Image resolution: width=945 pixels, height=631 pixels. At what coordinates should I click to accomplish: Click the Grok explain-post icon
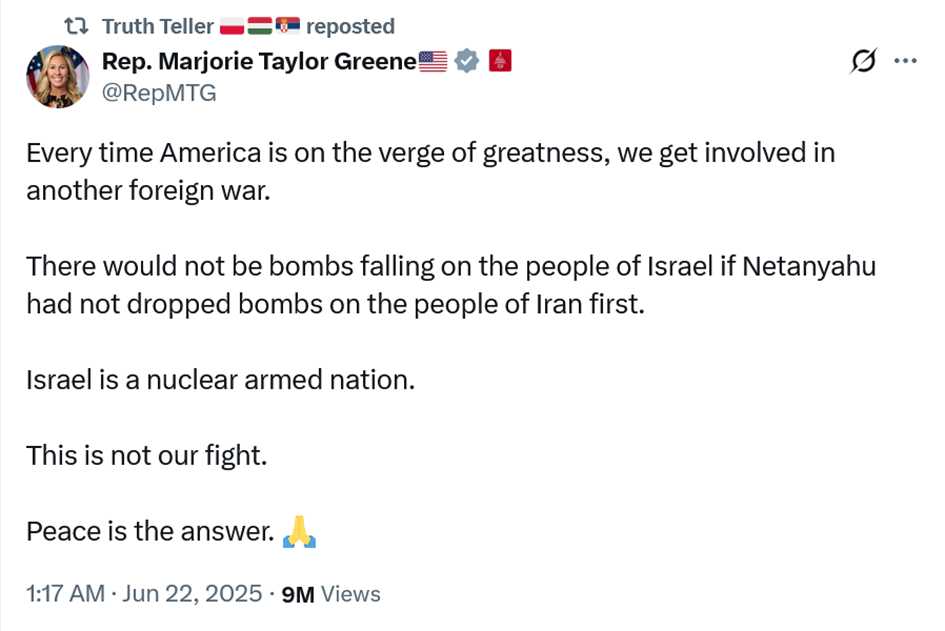pos(864,60)
